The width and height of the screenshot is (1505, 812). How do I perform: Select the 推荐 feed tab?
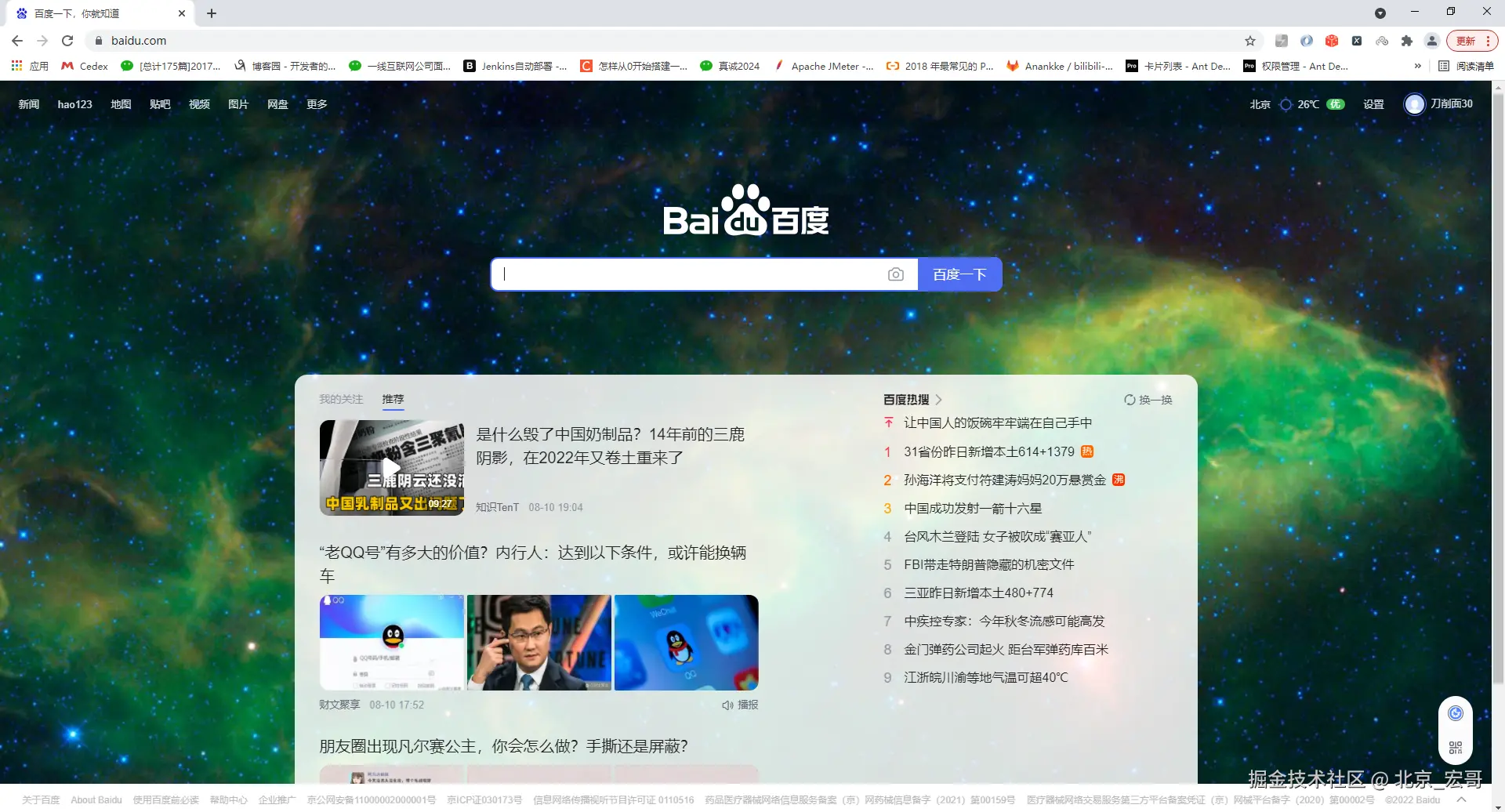[393, 400]
